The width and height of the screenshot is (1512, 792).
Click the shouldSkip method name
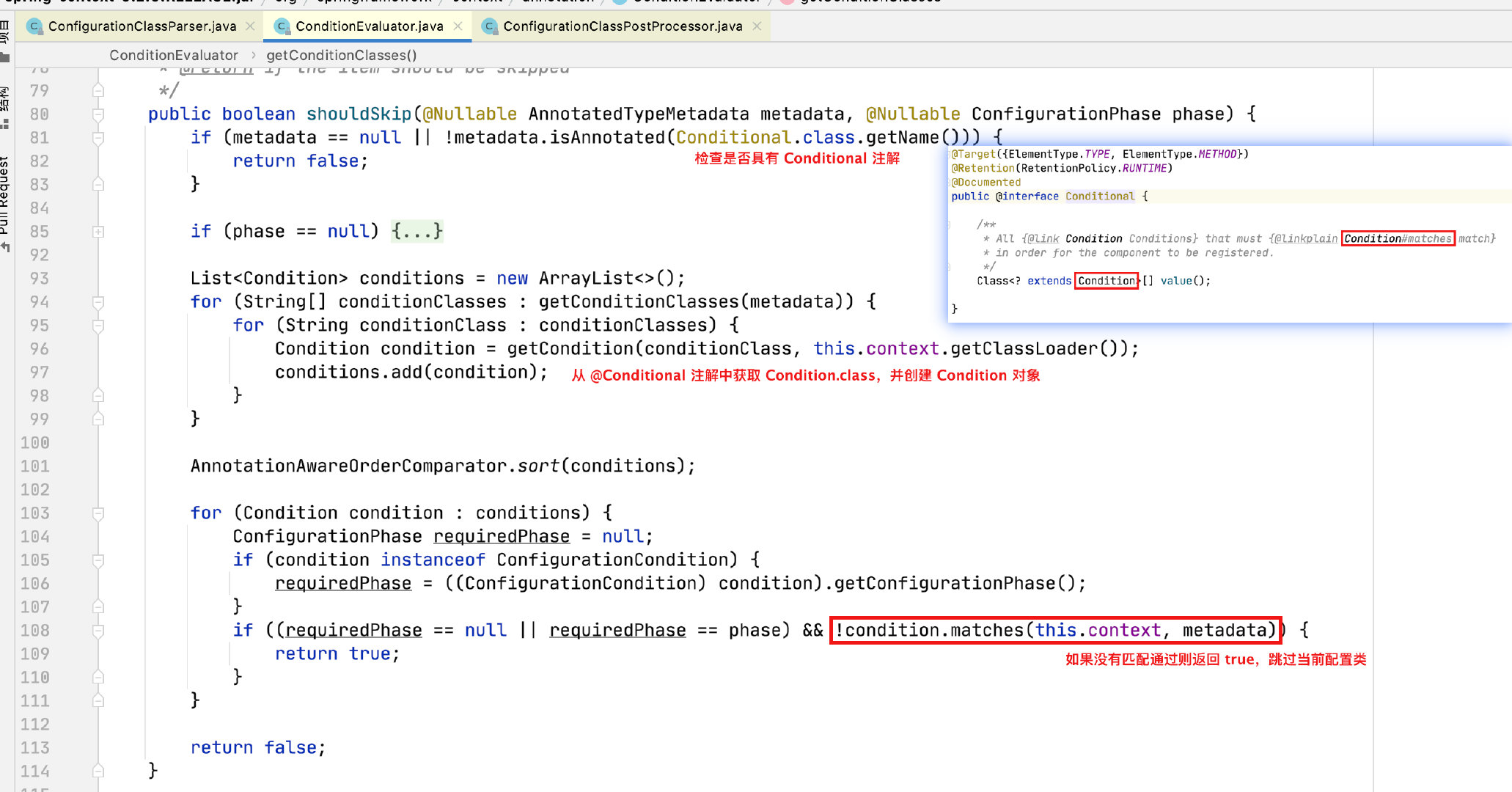(x=359, y=114)
